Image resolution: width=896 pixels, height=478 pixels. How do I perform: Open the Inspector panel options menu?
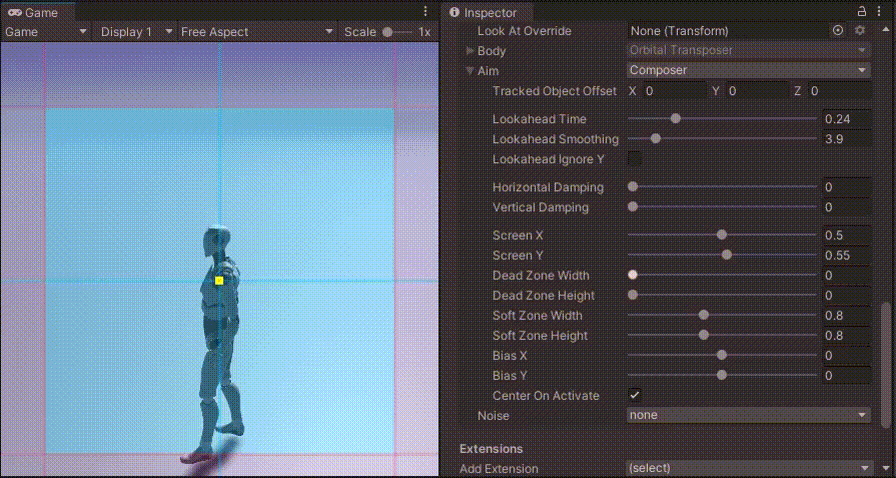pyautogui.click(x=878, y=11)
